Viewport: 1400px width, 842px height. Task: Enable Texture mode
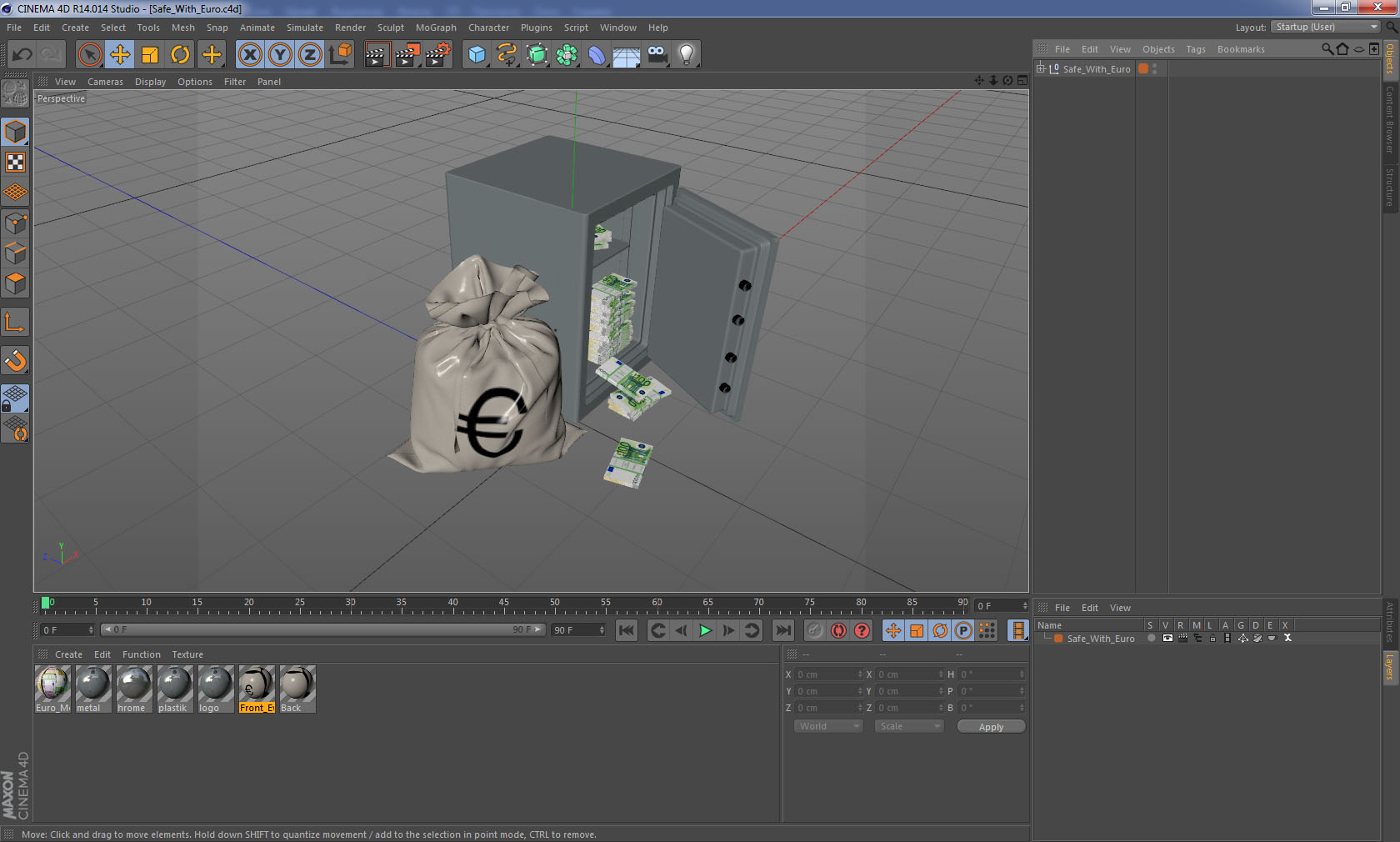click(x=15, y=162)
